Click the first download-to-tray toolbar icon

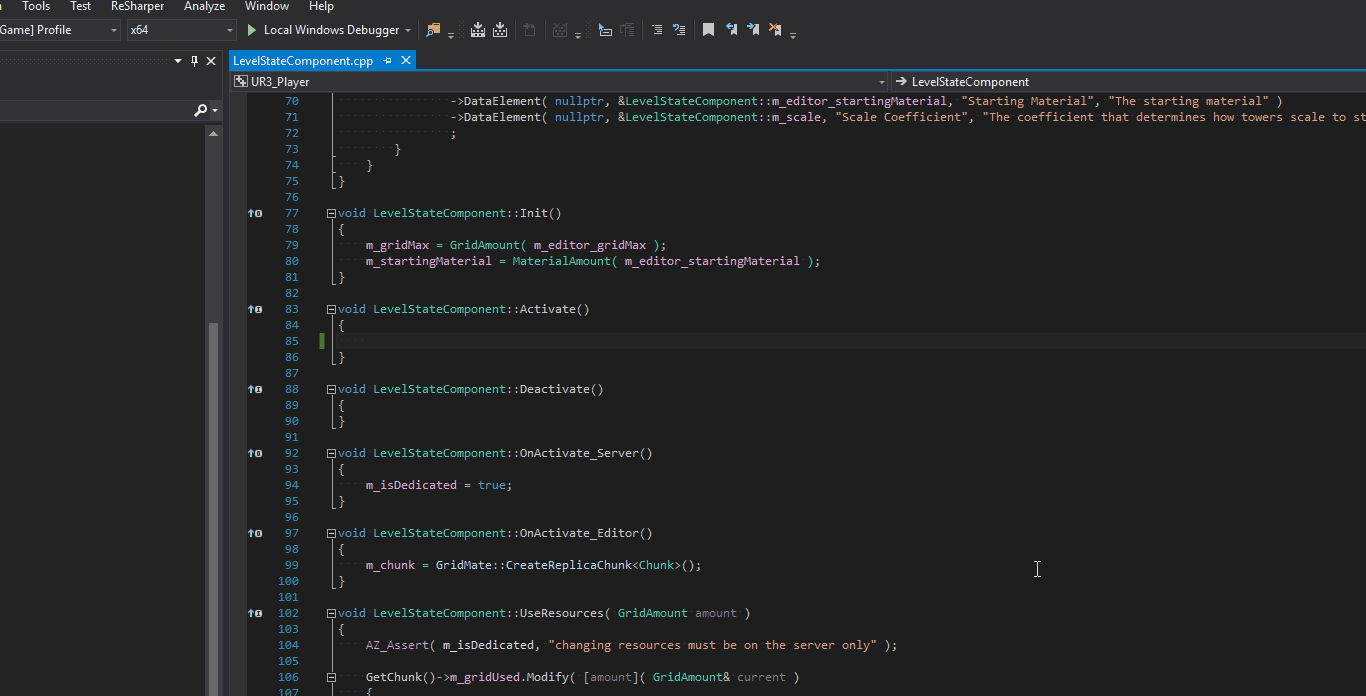click(x=478, y=30)
